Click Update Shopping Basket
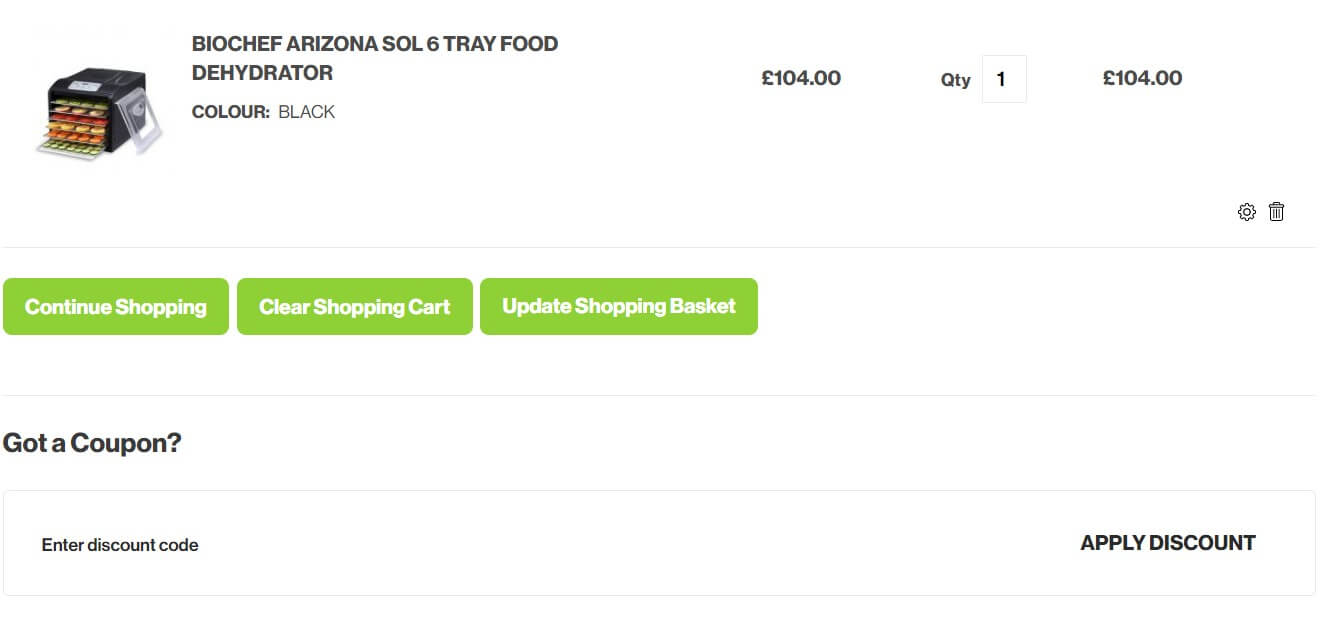Viewport: 1321px width, 619px height. (619, 306)
